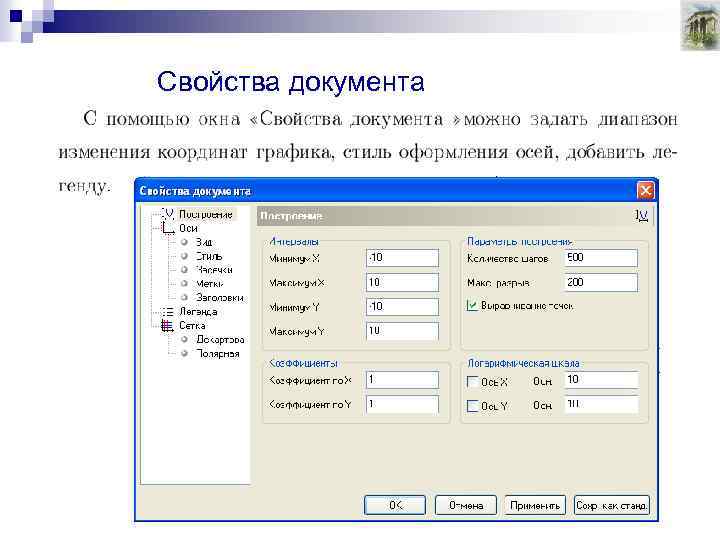720x540 pixels.
Task: Click bullet icon next to Стиль
Action: click(x=185, y=256)
